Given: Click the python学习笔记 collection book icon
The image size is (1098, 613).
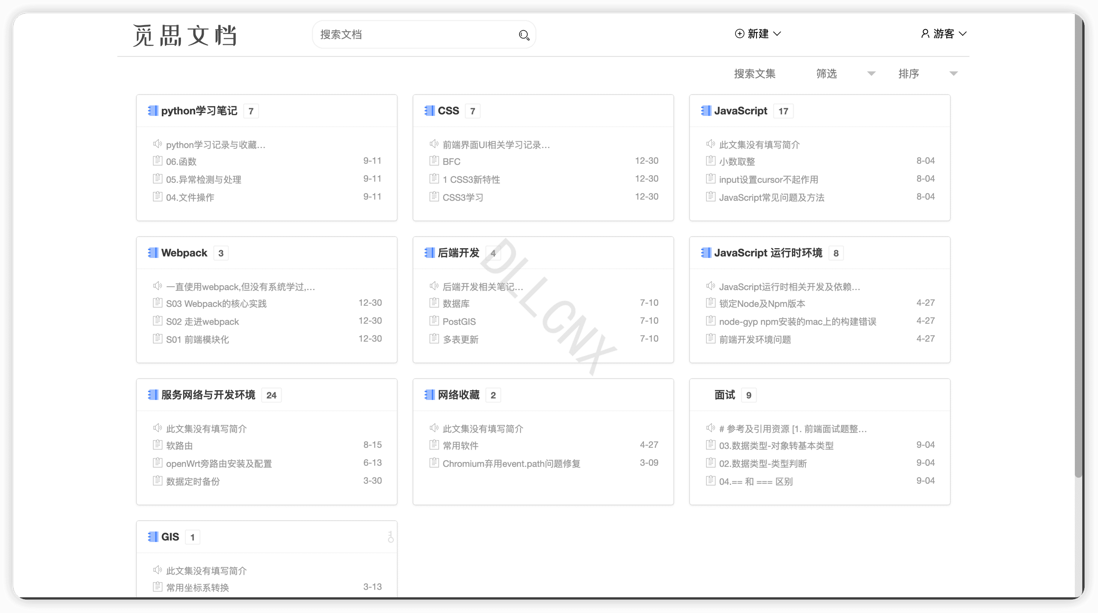Looking at the screenshot, I should [153, 111].
